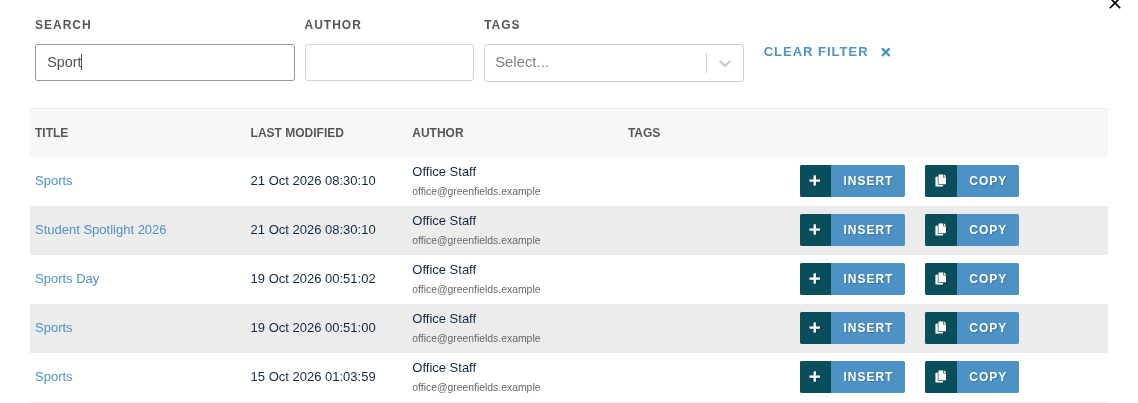1138x403 pixels.
Task: Click timestamp 19 Oct 2026 00:51:00
Action: (313, 327)
